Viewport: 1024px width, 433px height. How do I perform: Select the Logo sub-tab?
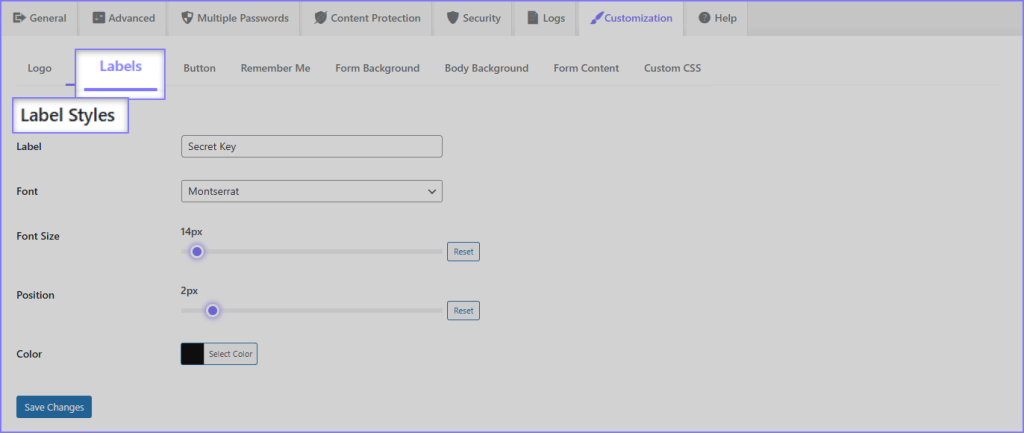tap(40, 68)
